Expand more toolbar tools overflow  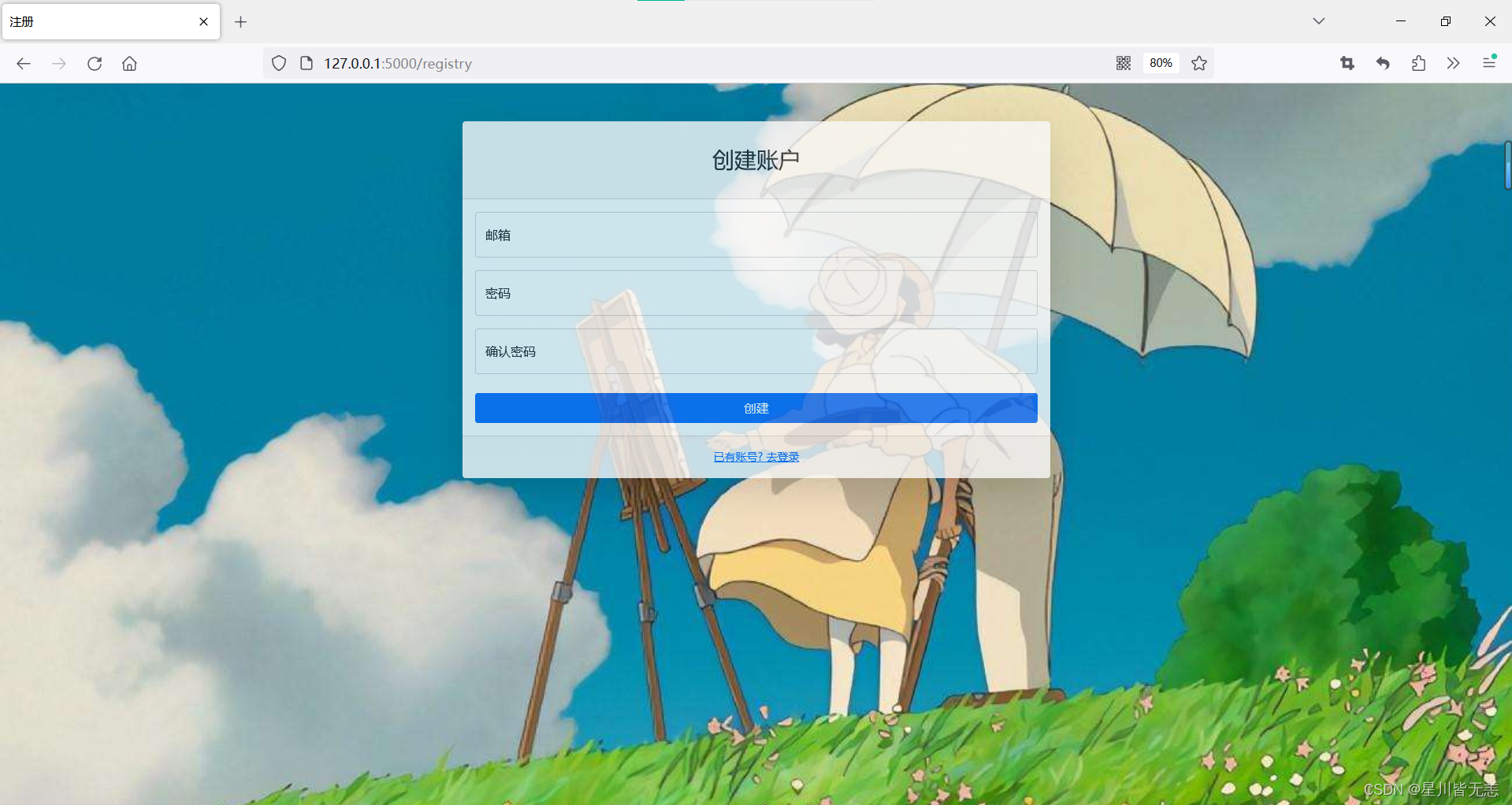click(1454, 63)
